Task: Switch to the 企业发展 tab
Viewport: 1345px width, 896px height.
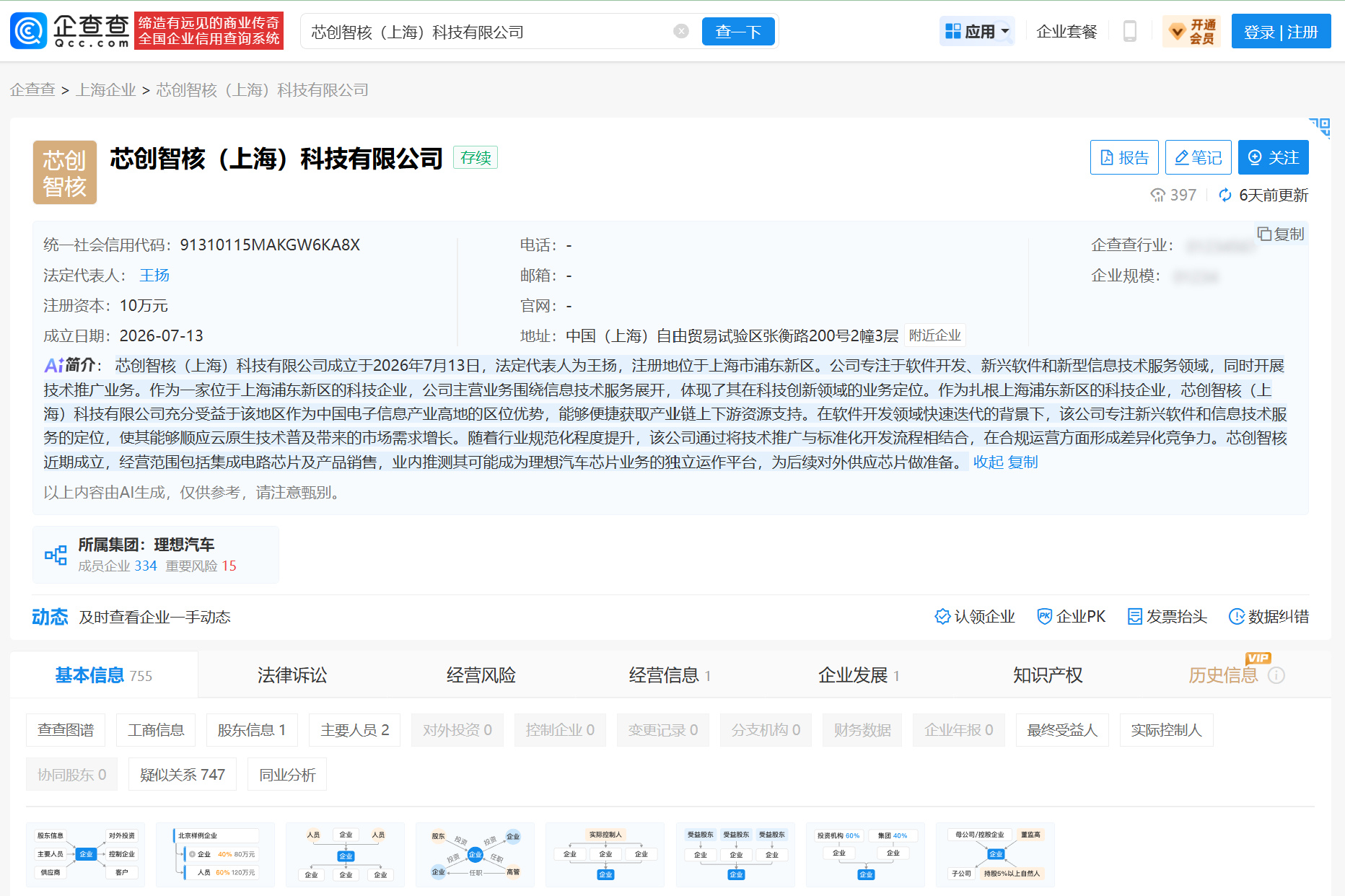Action: pos(859,675)
